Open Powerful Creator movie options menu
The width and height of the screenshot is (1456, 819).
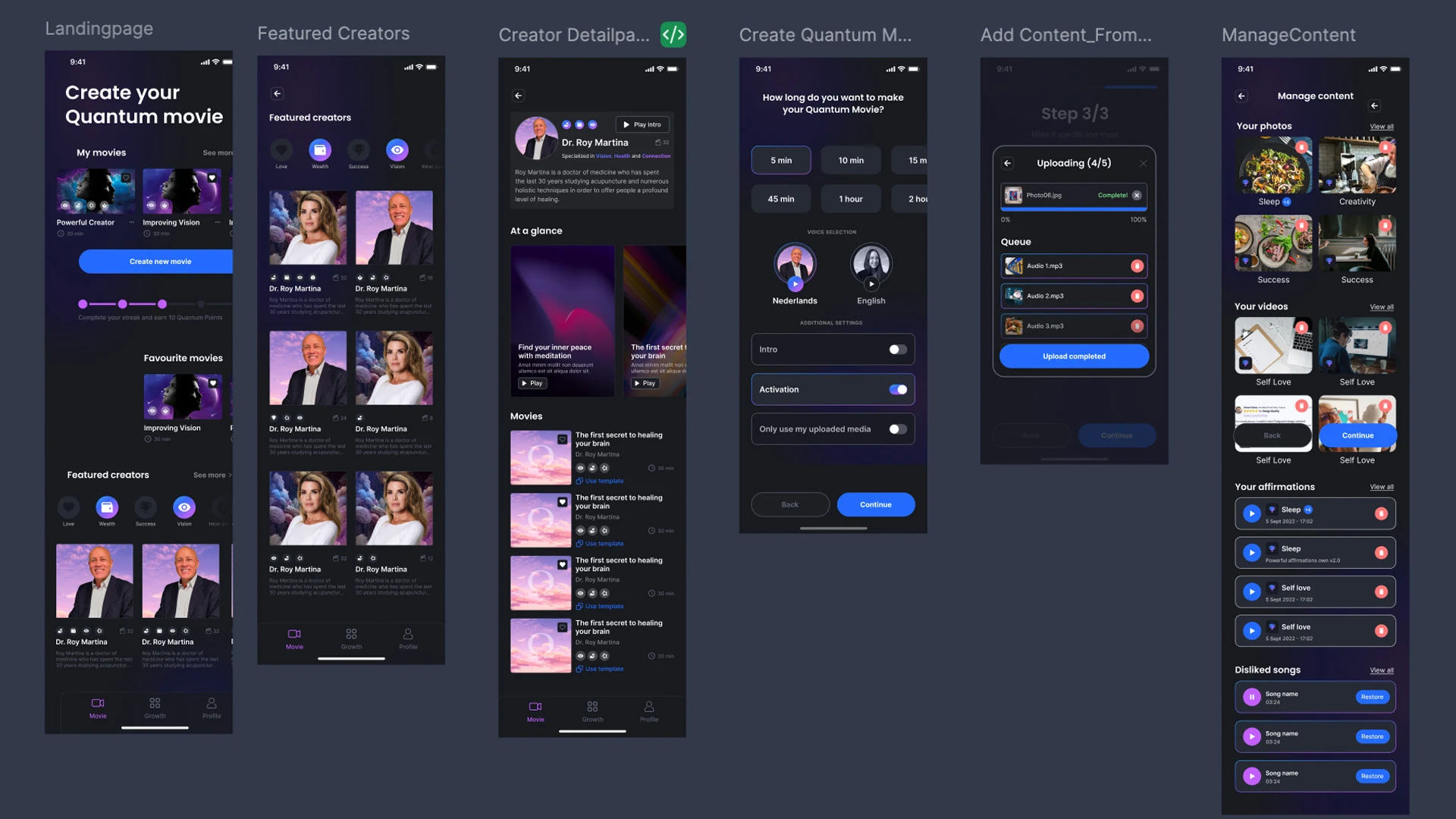pyautogui.click(x=131, y=223)
